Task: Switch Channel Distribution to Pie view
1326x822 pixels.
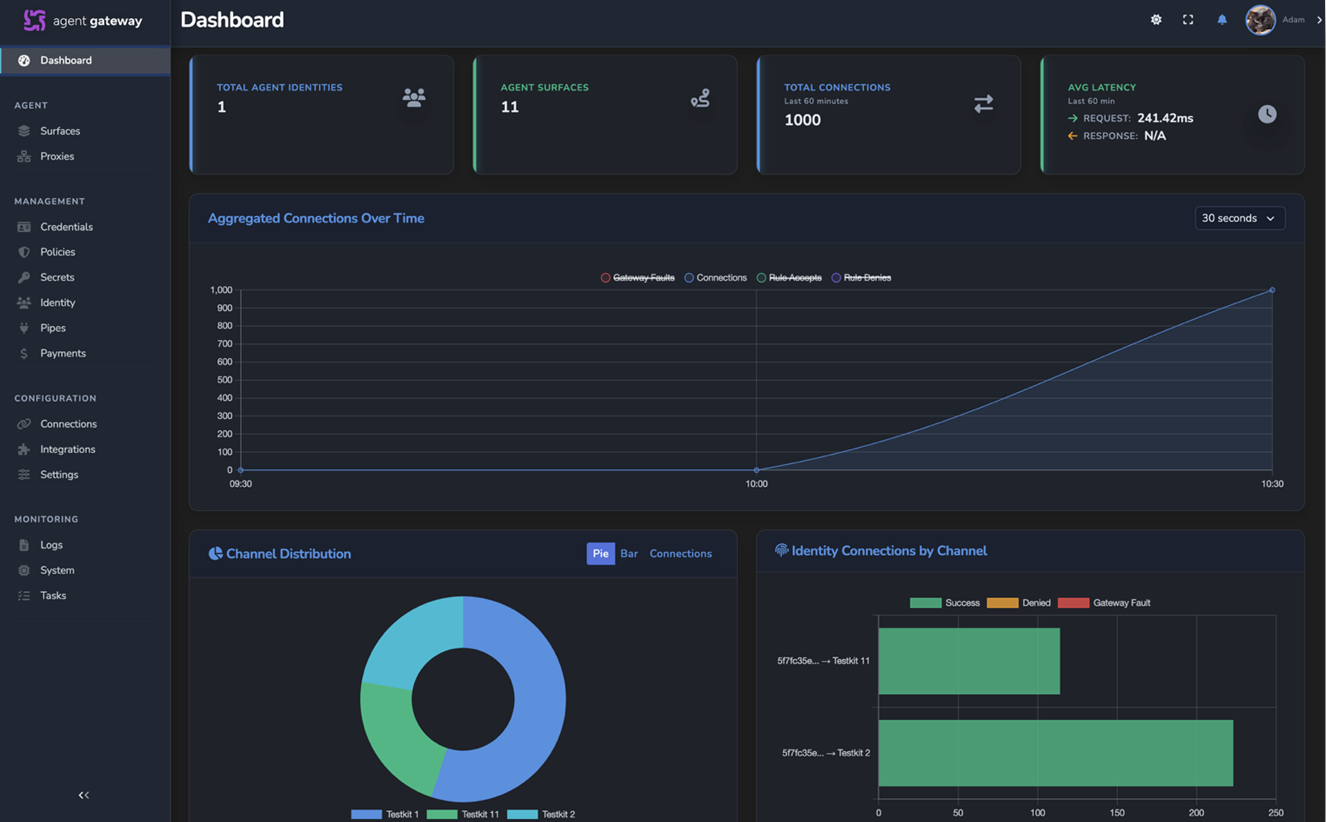Action: pyautogui.click(x=600, y=553)
